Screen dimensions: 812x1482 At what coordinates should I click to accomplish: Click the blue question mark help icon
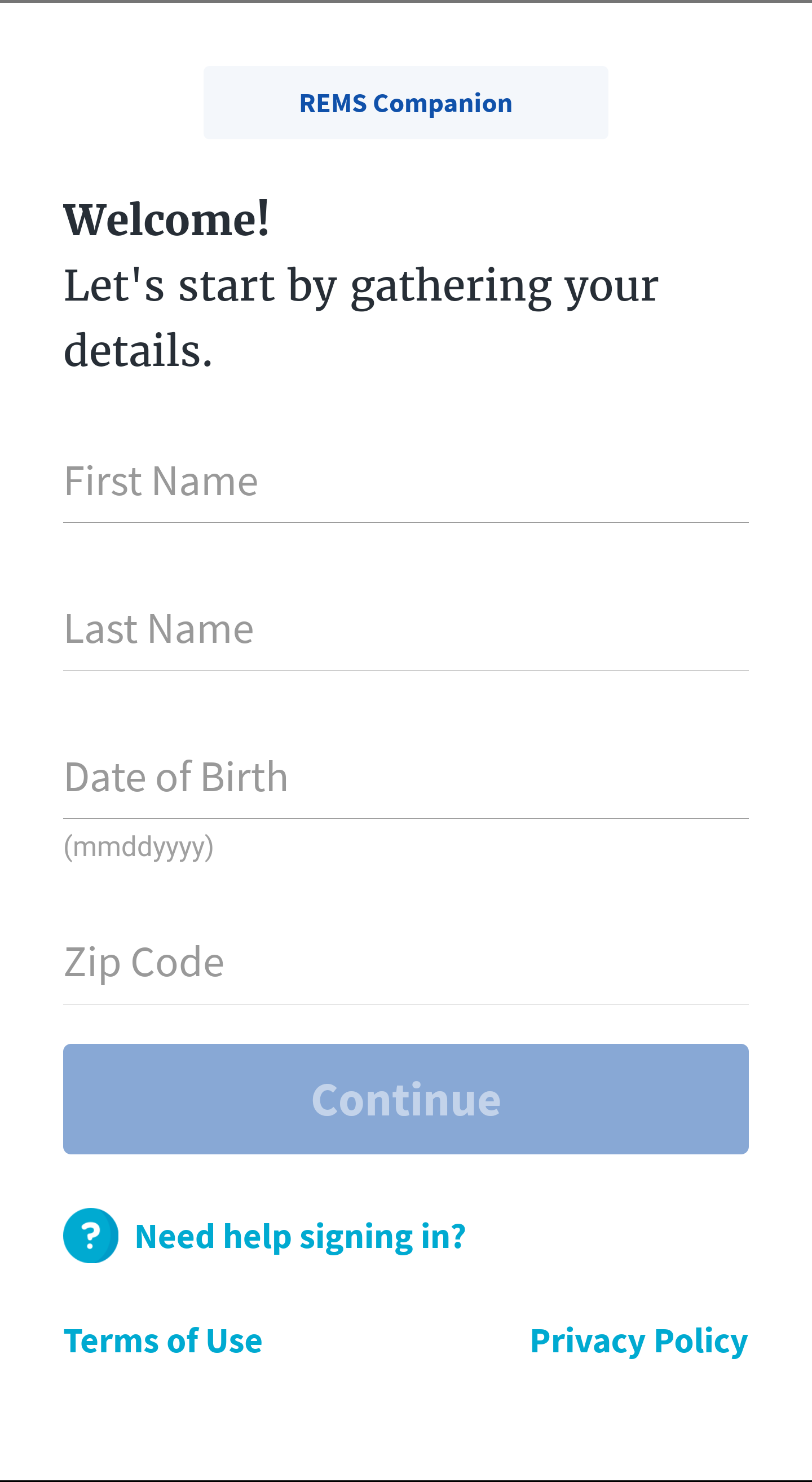click(91, 1235)
